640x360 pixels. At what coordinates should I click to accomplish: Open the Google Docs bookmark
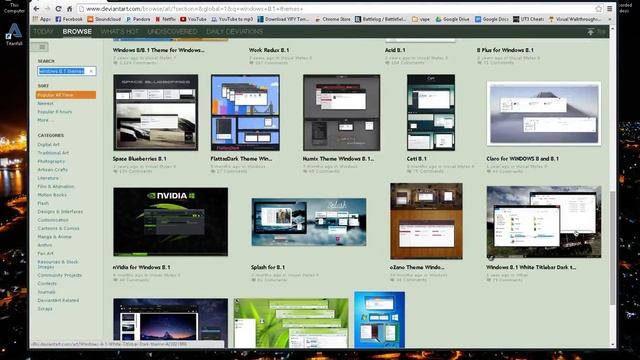click(x=491, y=19)
